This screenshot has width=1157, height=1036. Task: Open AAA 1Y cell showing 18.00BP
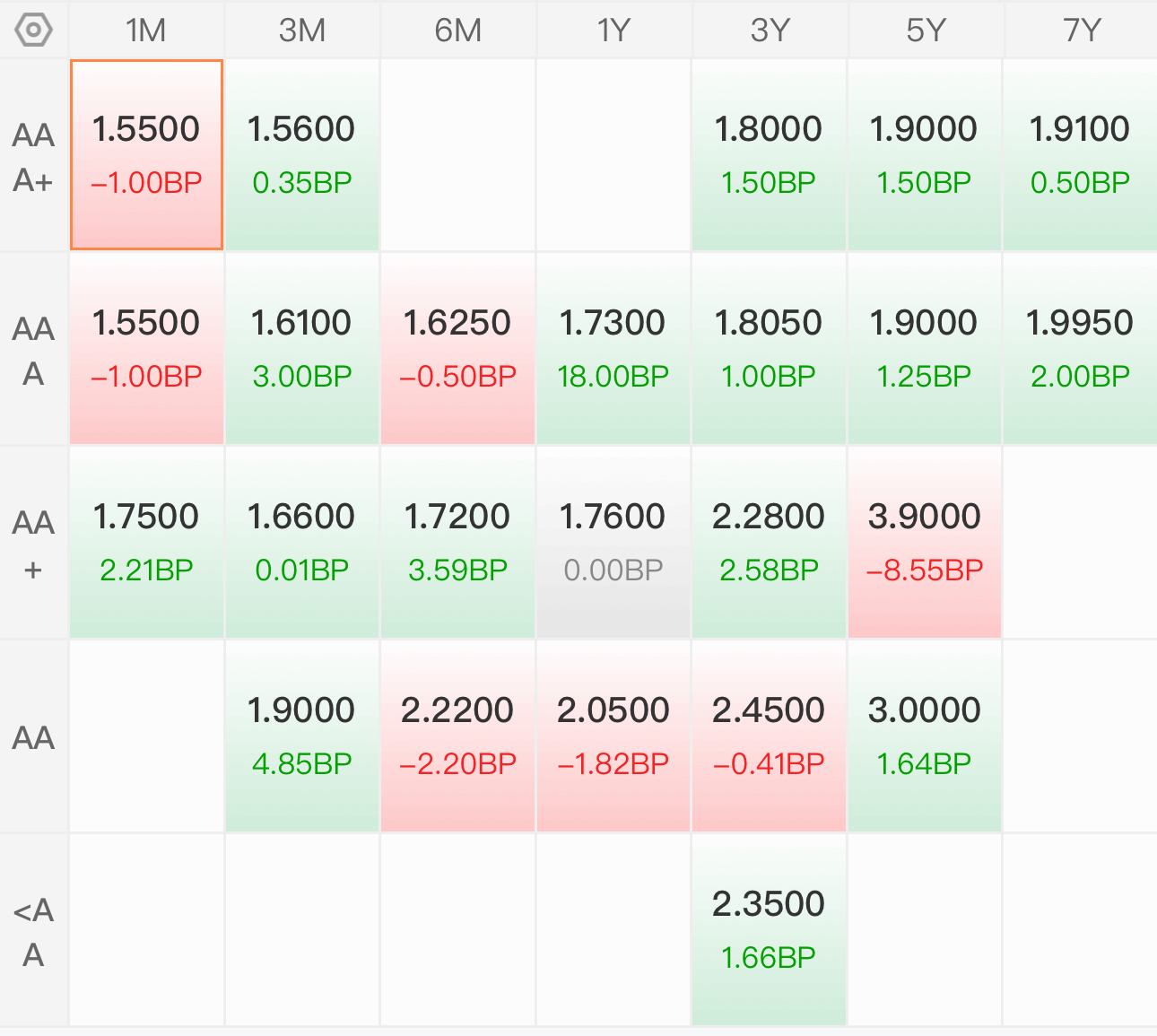[x=613, y=349]
